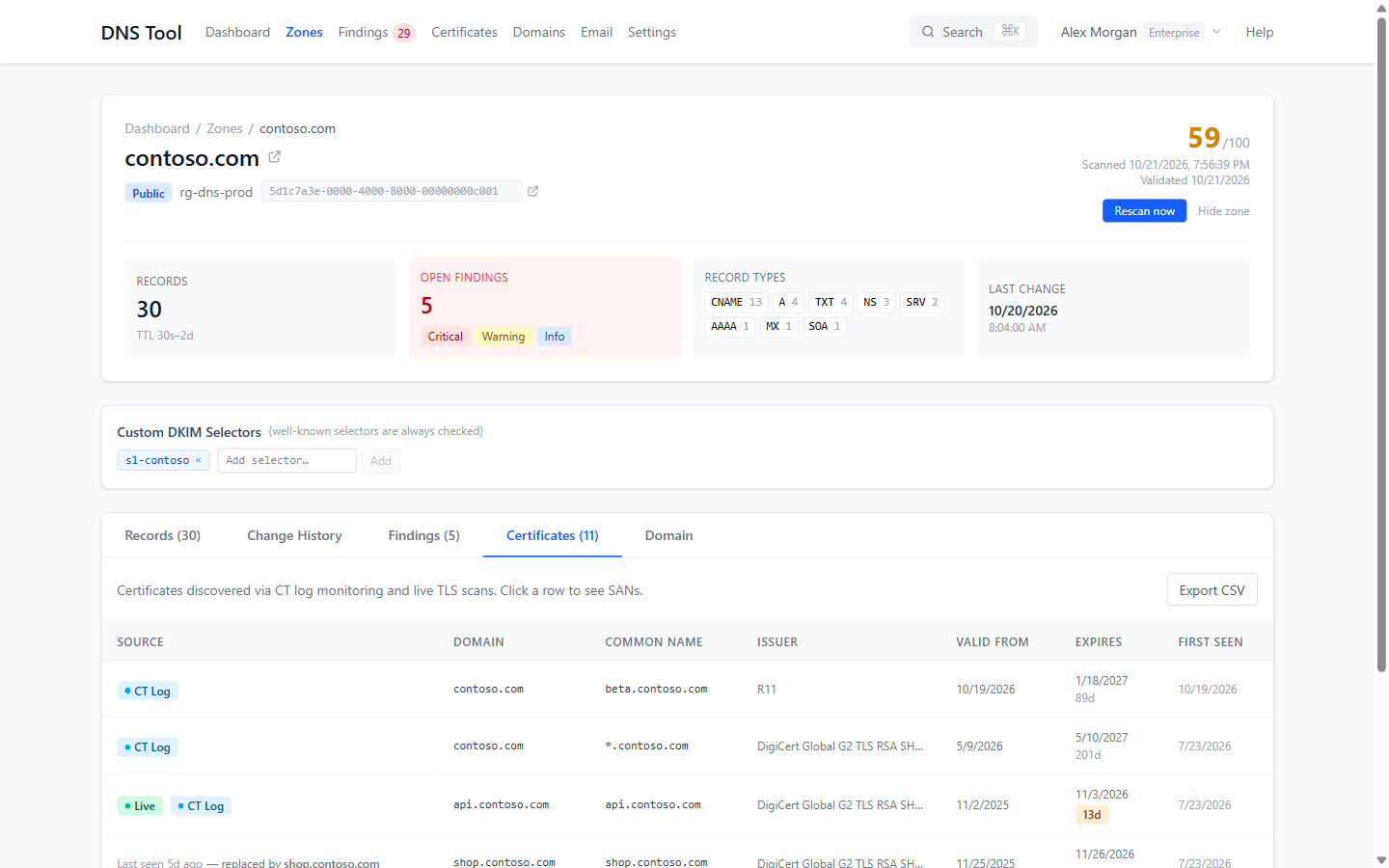The image size is (1389, 868).
Task: Click the Rescan now button
Action: 1144,211
